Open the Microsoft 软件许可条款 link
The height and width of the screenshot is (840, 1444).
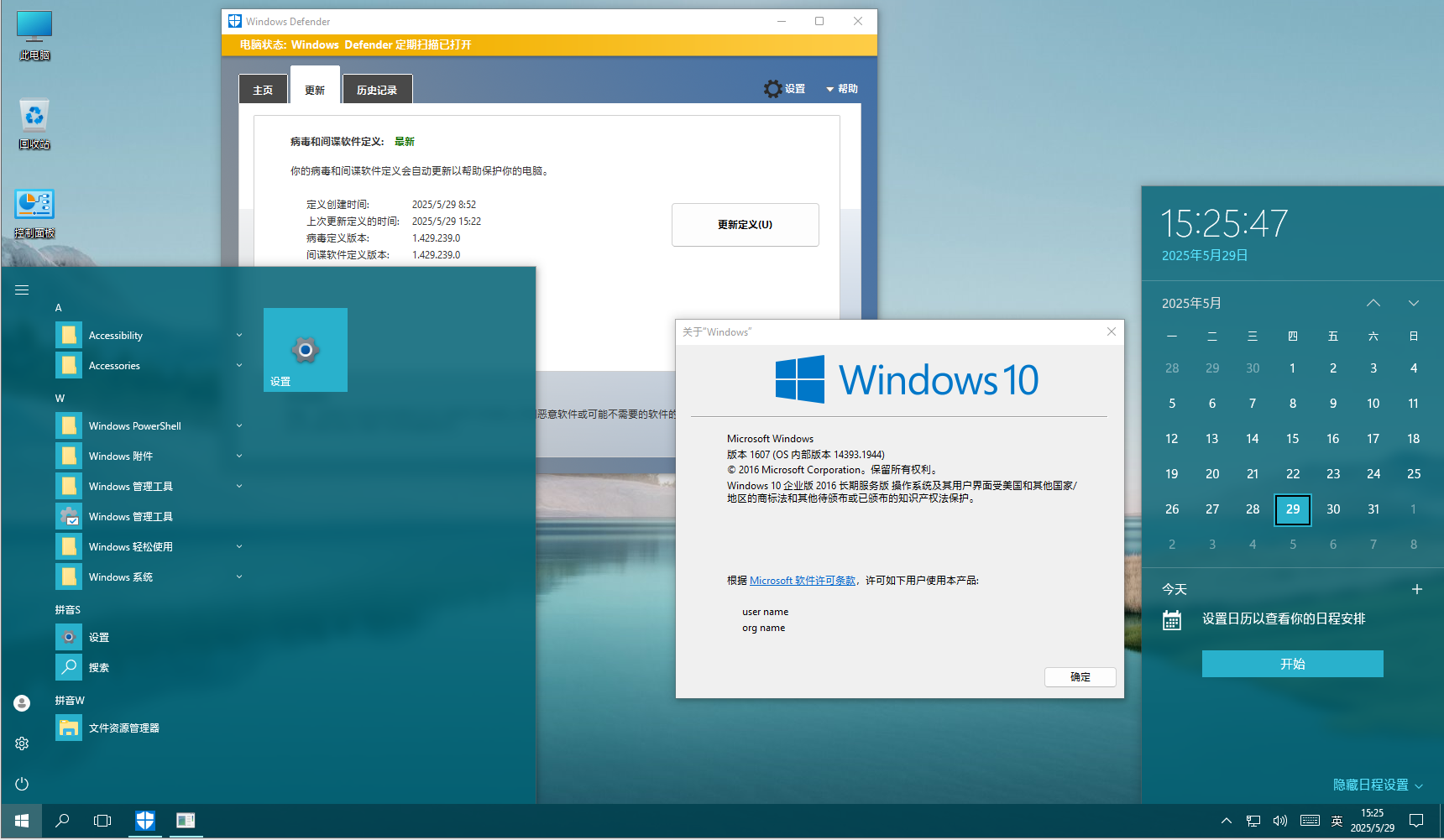pos(802,581)
